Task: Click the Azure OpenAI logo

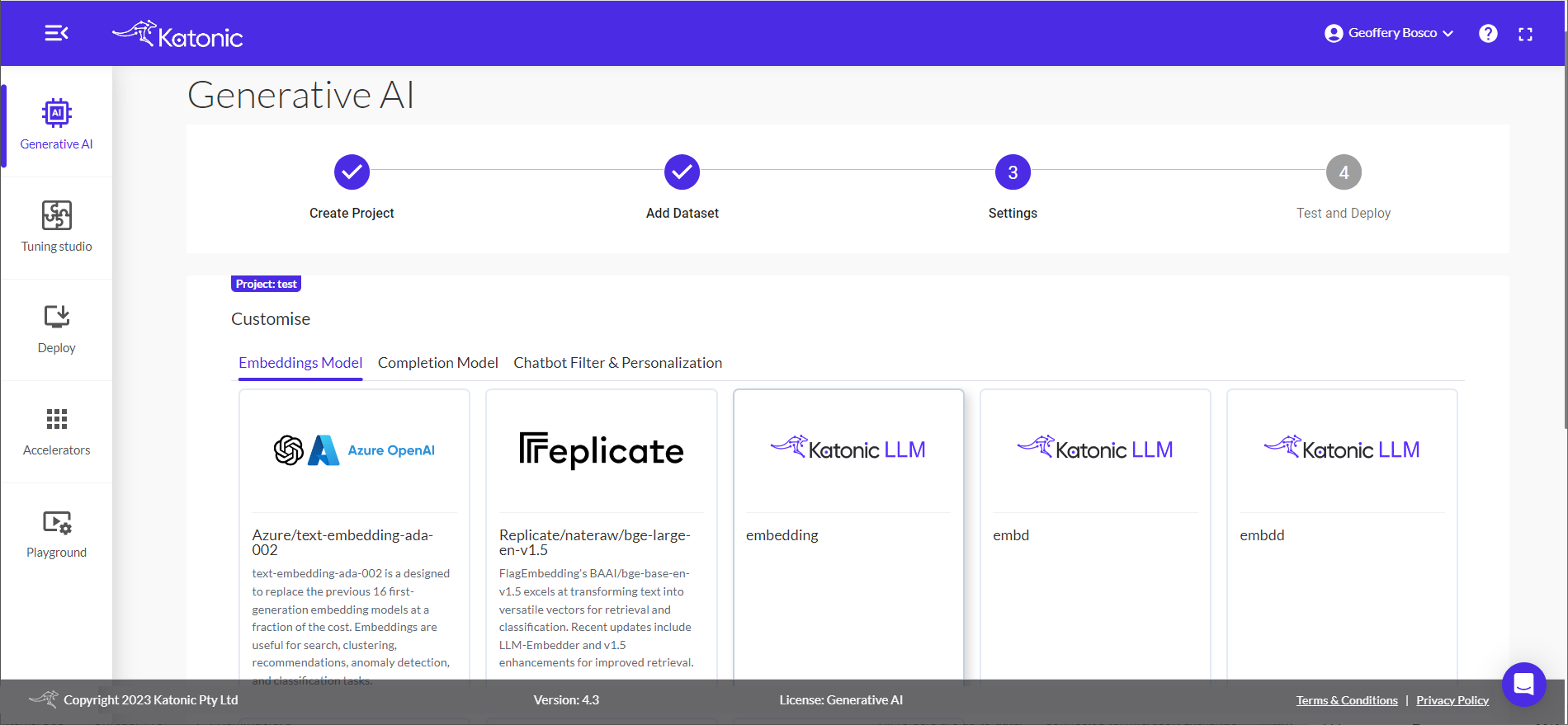Action: coord(354,450)
